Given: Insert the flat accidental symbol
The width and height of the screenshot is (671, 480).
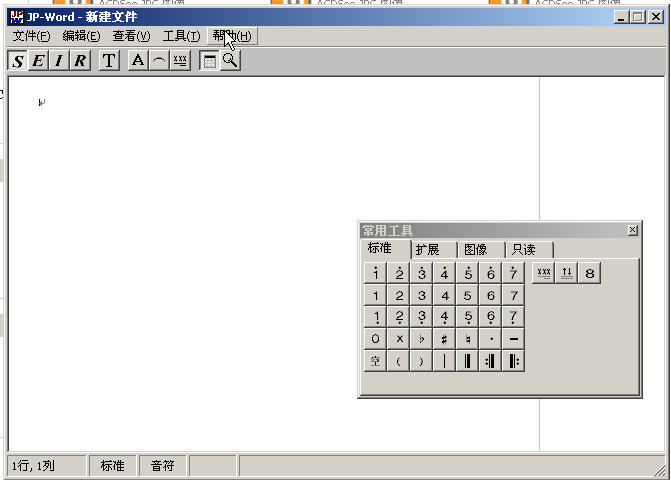Looking at the screenshot, I should [422, 339].
